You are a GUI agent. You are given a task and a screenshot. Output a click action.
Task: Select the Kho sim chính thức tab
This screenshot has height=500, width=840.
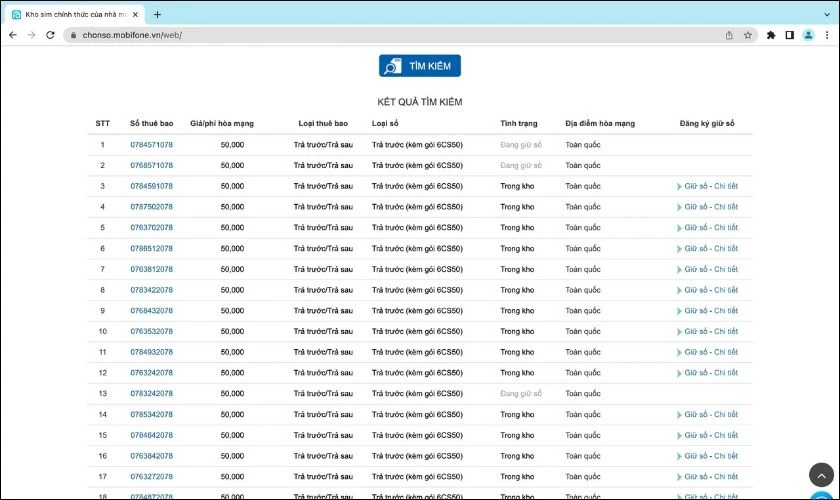tap(70, 14)
